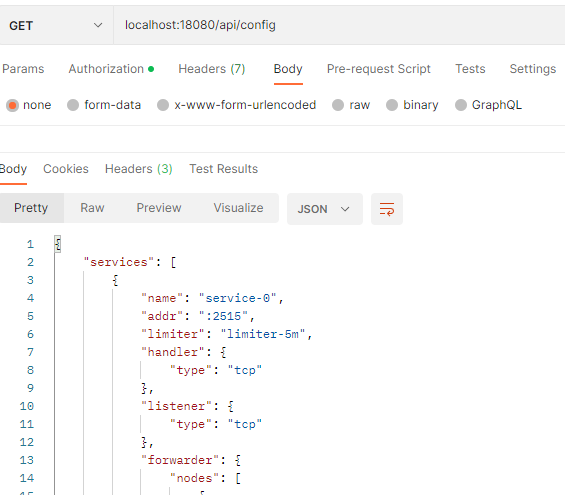This screenshot has height=495, width=565.
Task: Open the response Cookies tab
Action: 66,169
